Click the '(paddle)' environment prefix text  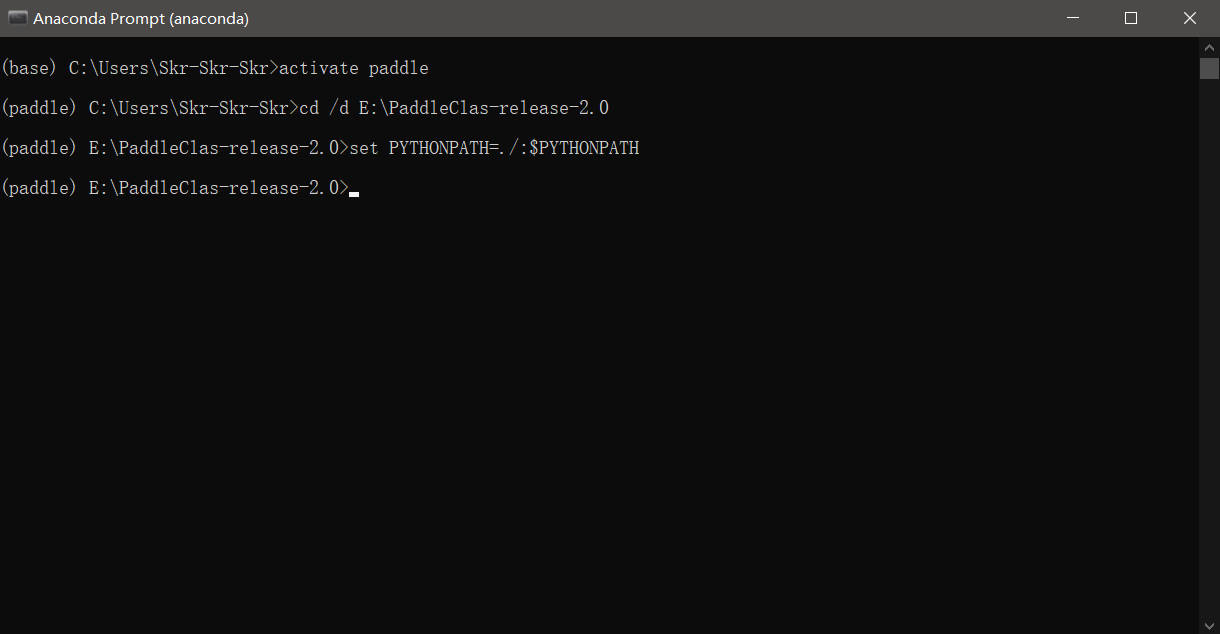click(x=38, y=107)
